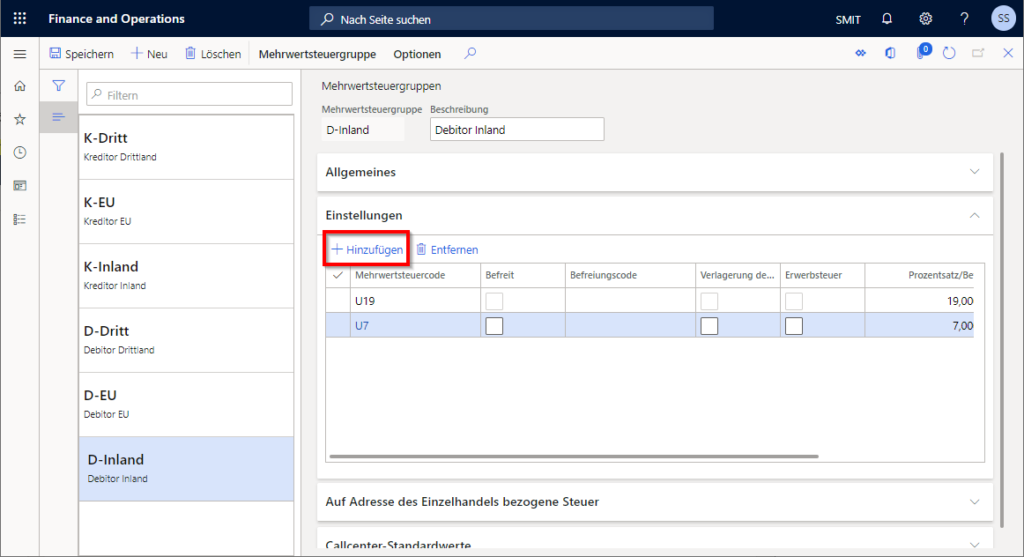The height and width of the screenshot is (557, 1024).
Task: Click the search icon in the action bar
Action: (x=470, y=54)
